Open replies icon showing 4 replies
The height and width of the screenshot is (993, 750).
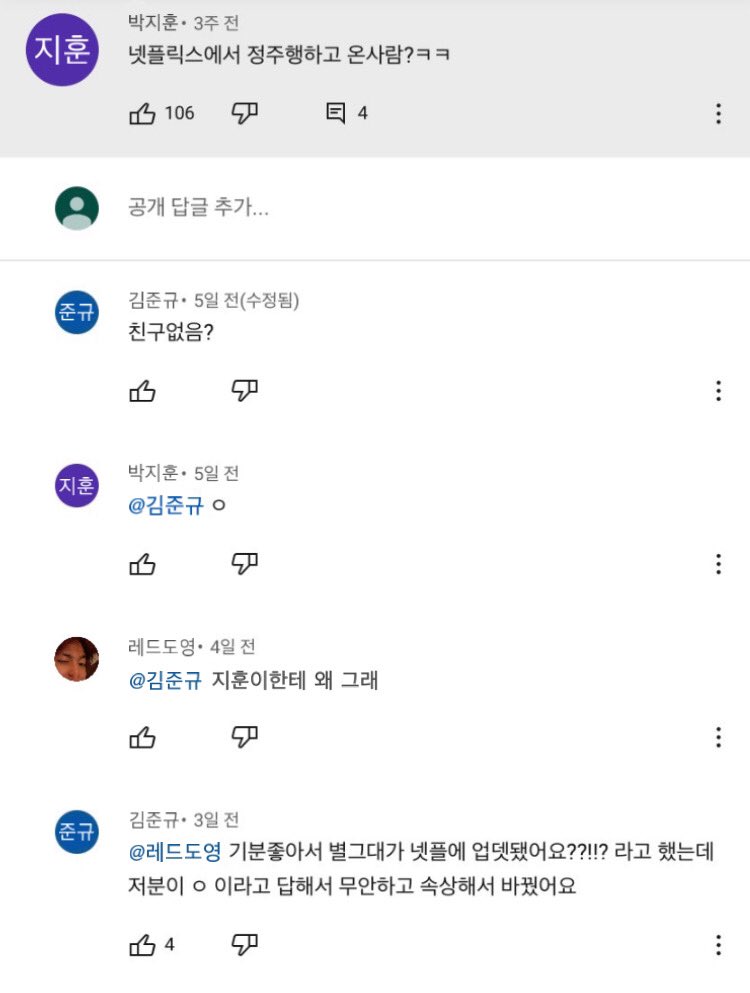click(336, 113)
